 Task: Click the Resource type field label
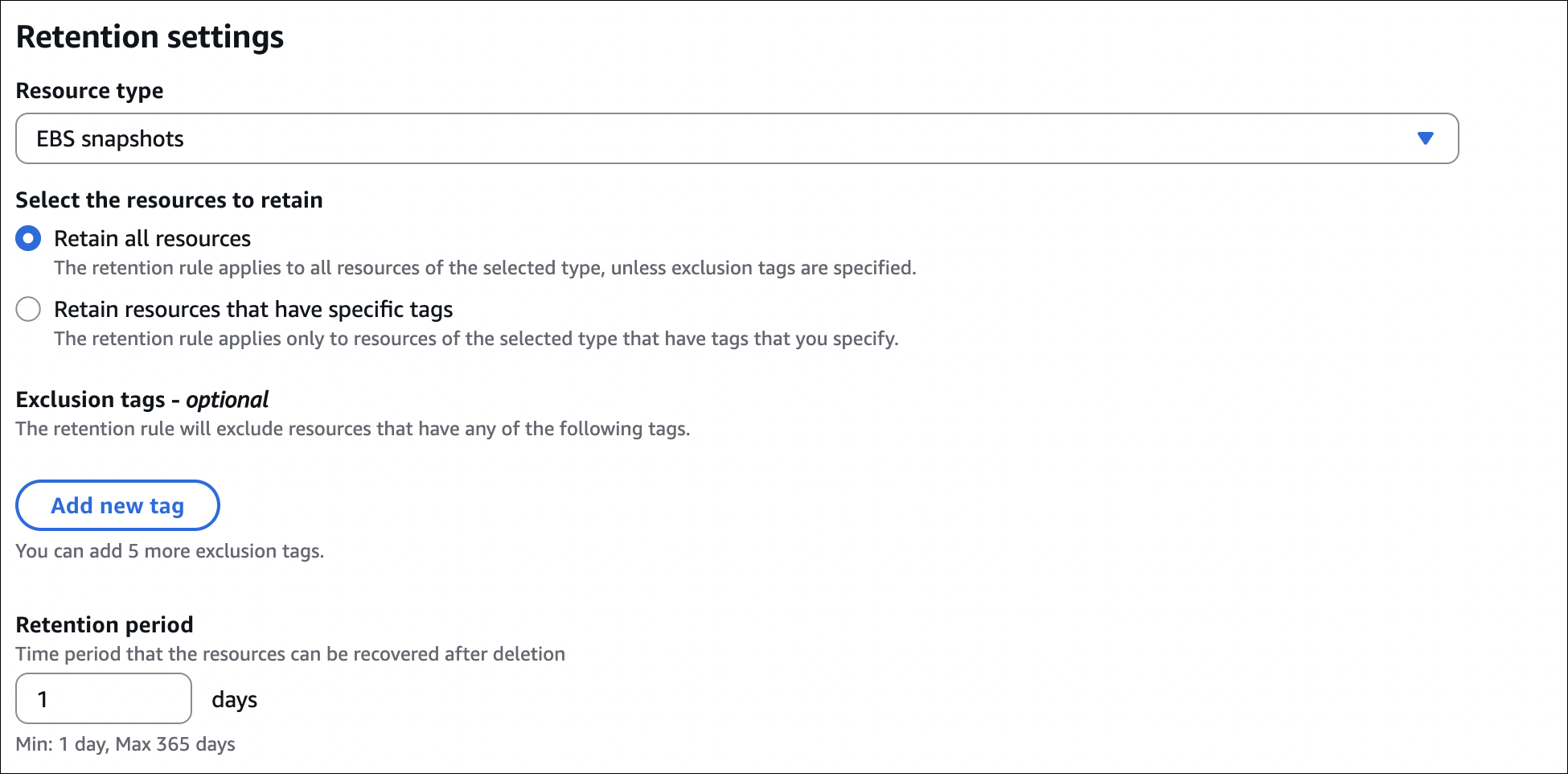pyautogui.click(x=89, y=91)
